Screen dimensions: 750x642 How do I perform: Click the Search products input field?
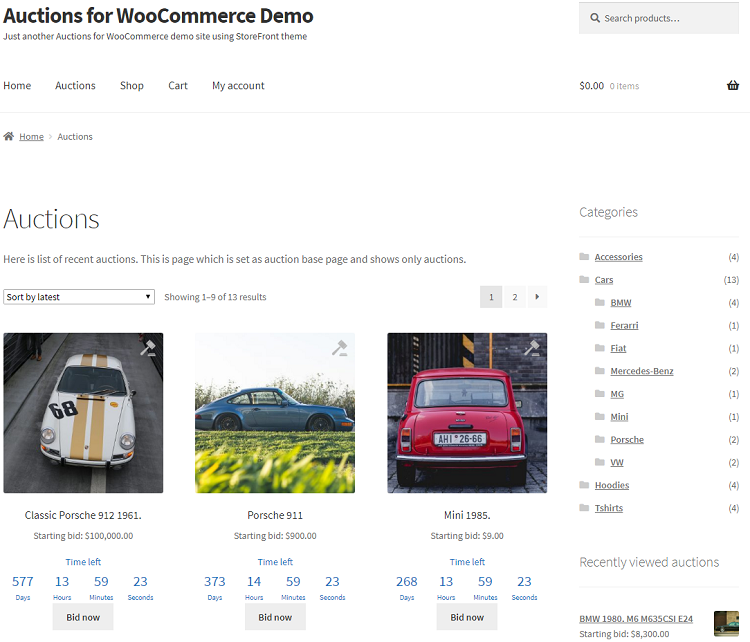click(x=659, y=18)
